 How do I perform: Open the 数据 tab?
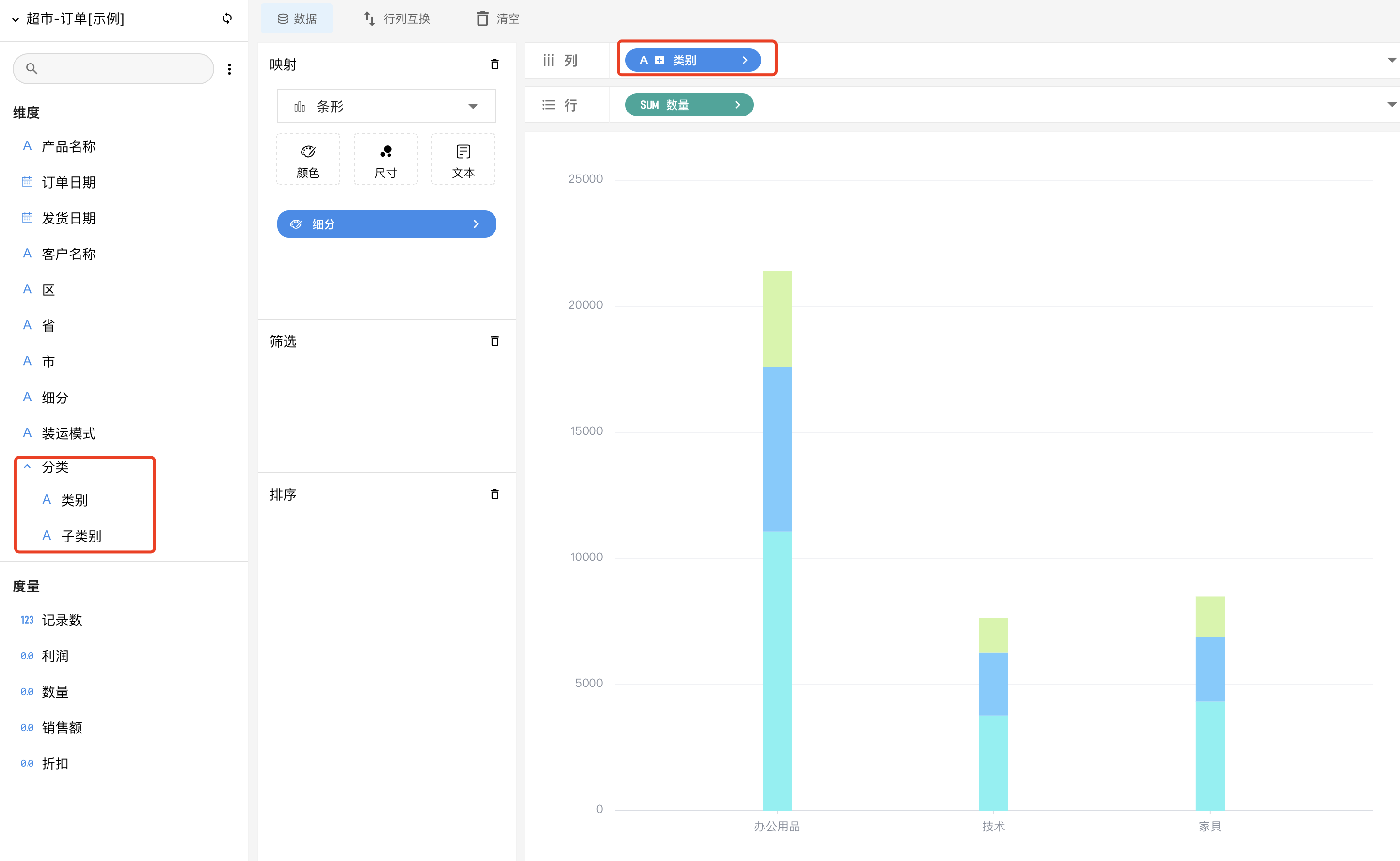(x=297, y=19)
